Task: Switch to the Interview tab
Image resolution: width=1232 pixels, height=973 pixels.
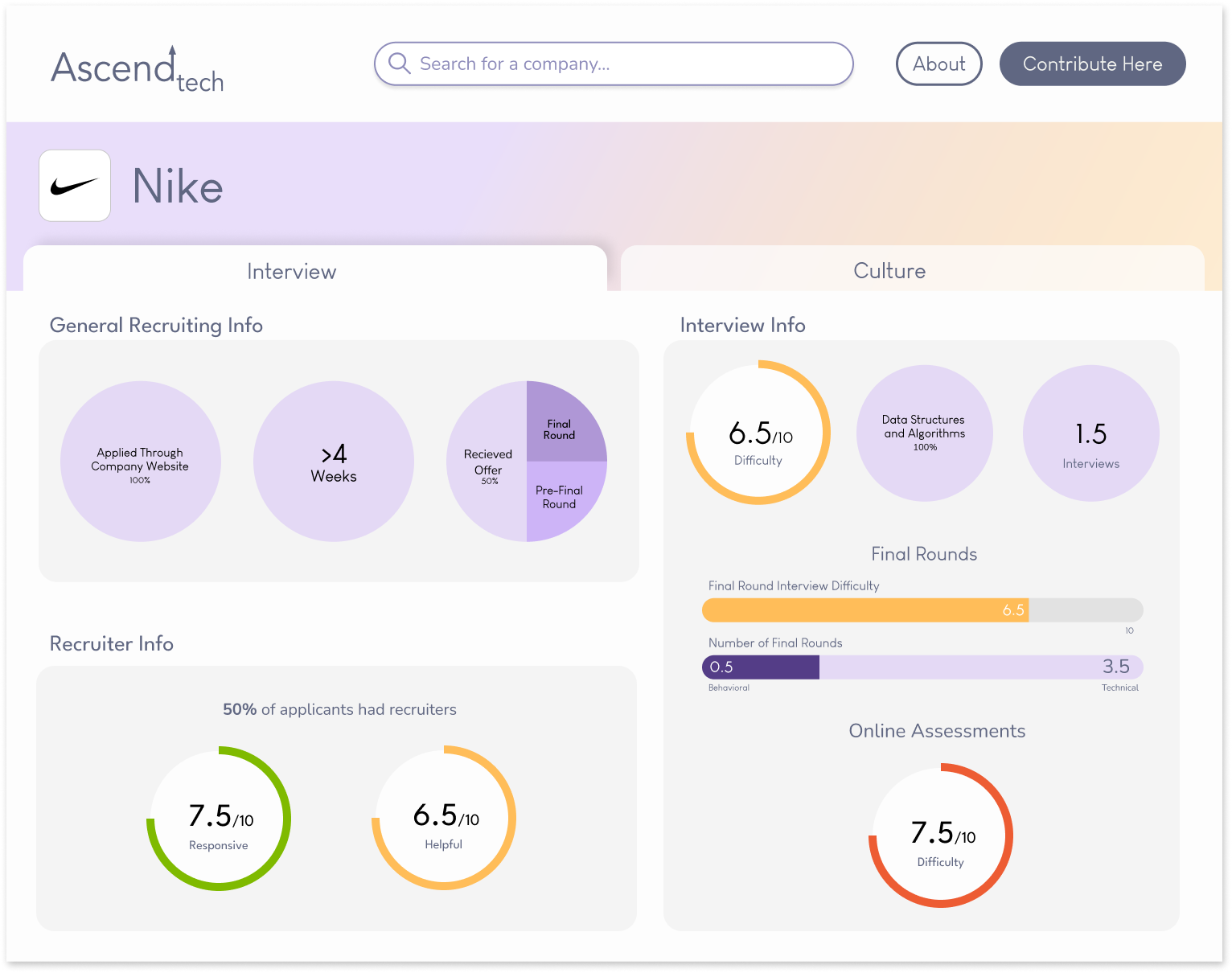Action: click(x=315, y=269)
